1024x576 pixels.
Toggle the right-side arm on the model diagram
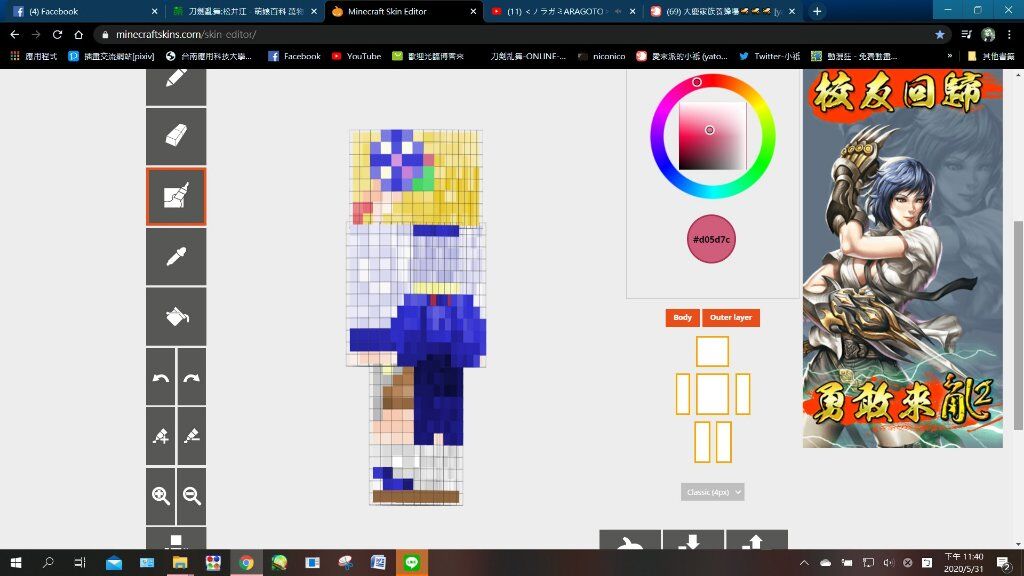743,394
